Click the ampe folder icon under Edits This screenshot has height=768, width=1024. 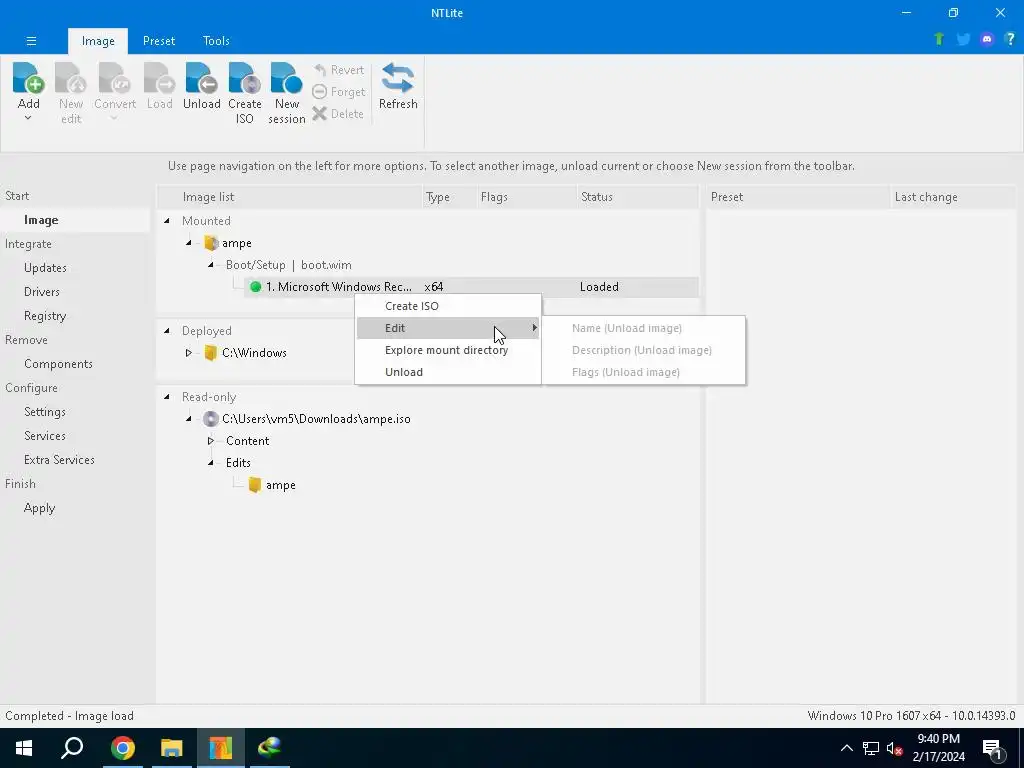click(255, 485)
